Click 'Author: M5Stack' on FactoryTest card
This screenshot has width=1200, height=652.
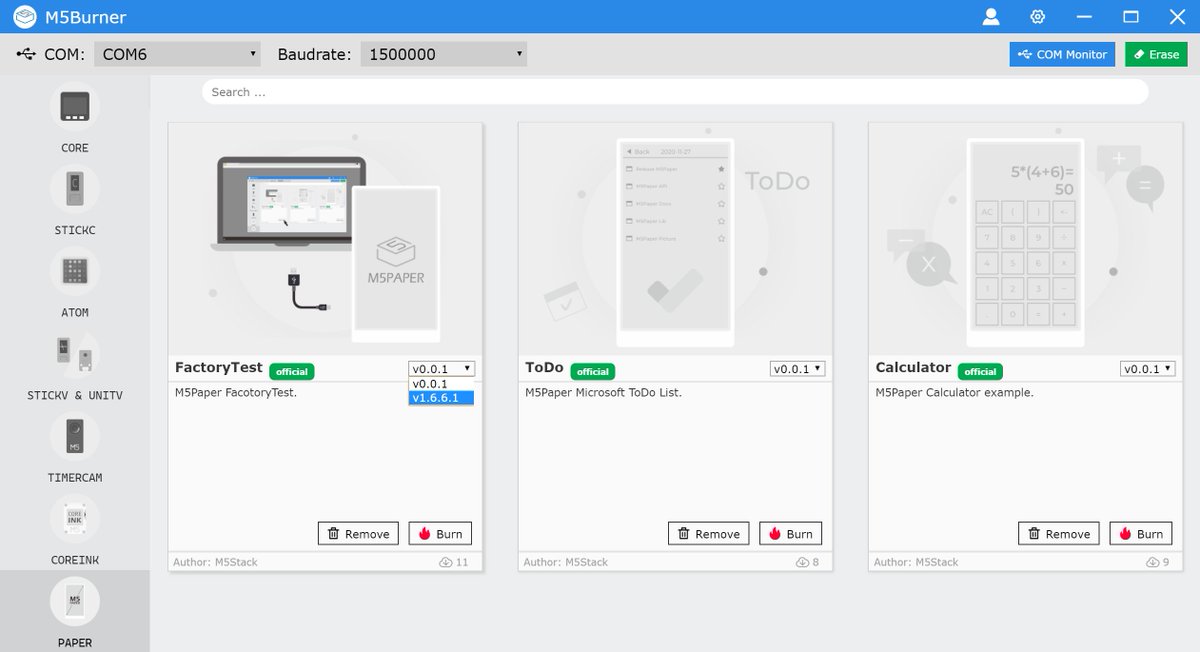215,562
